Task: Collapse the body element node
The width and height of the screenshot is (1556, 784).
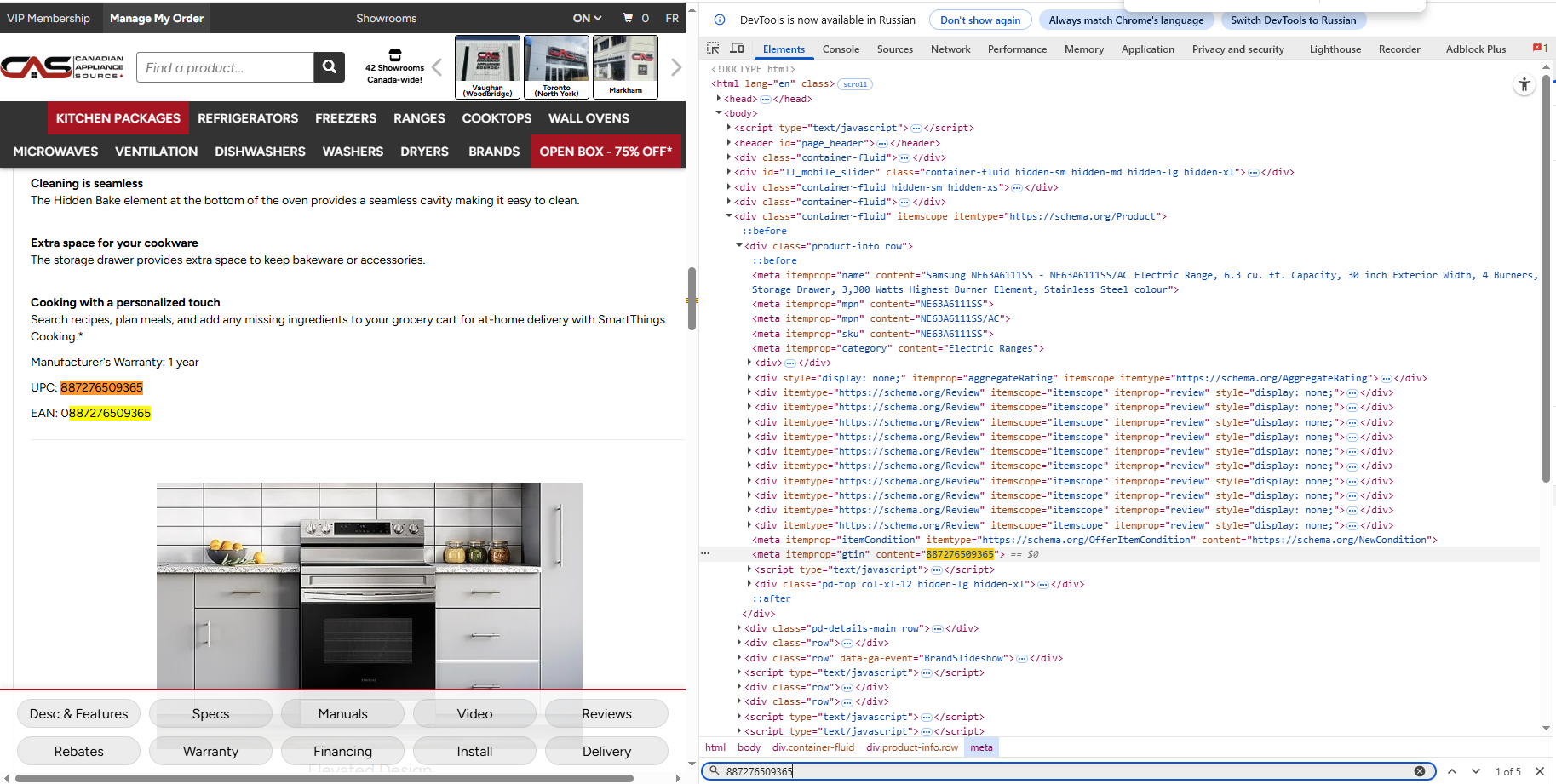Action: click(x=720, y=113)
